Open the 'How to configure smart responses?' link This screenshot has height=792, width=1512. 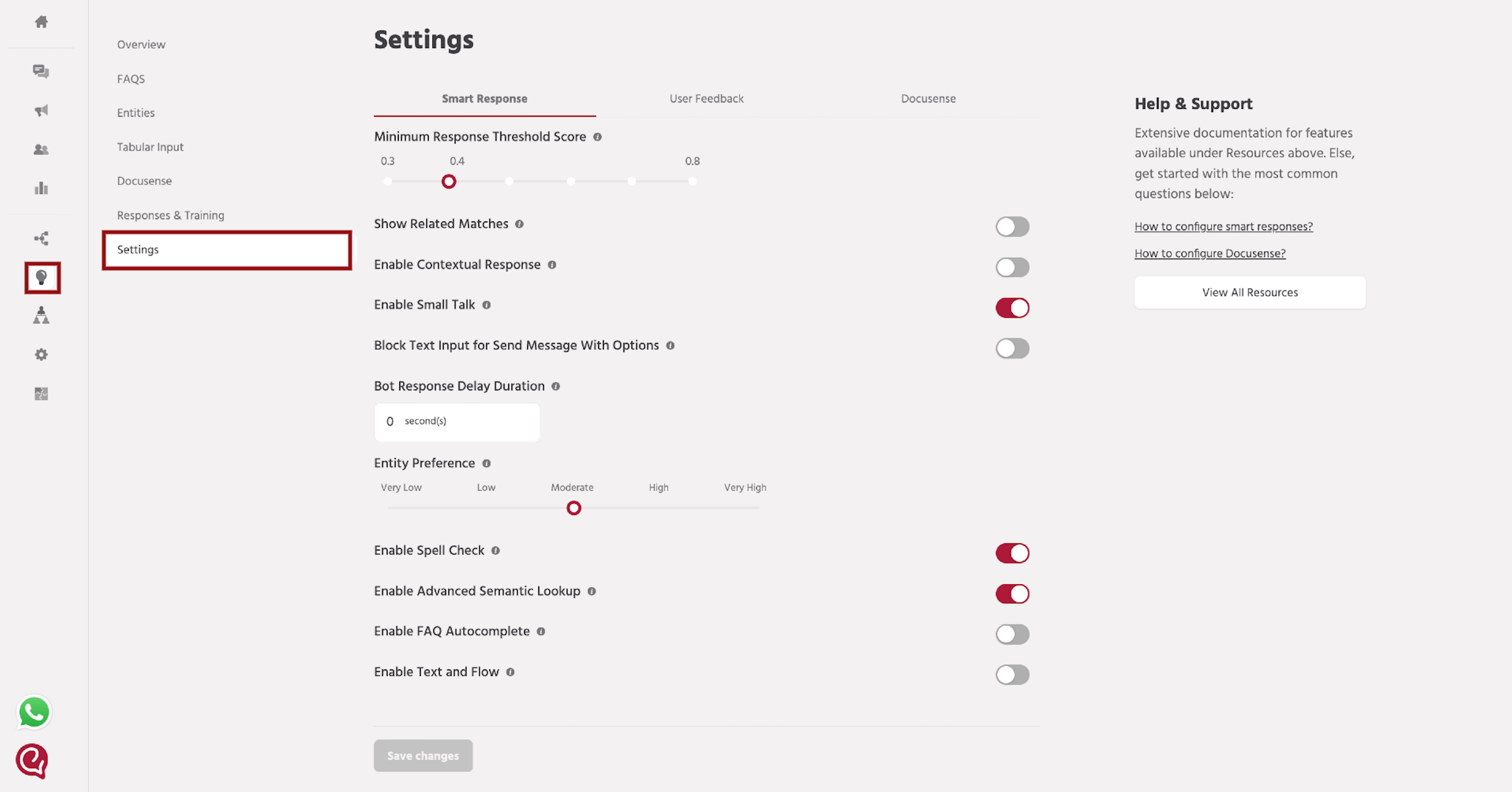pos(1223,226)
